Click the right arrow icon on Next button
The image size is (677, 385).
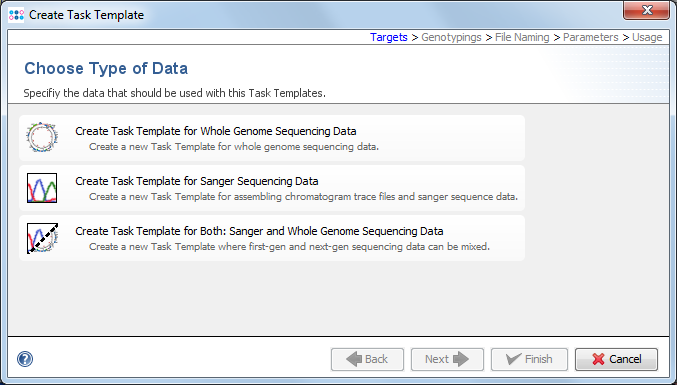461,359
